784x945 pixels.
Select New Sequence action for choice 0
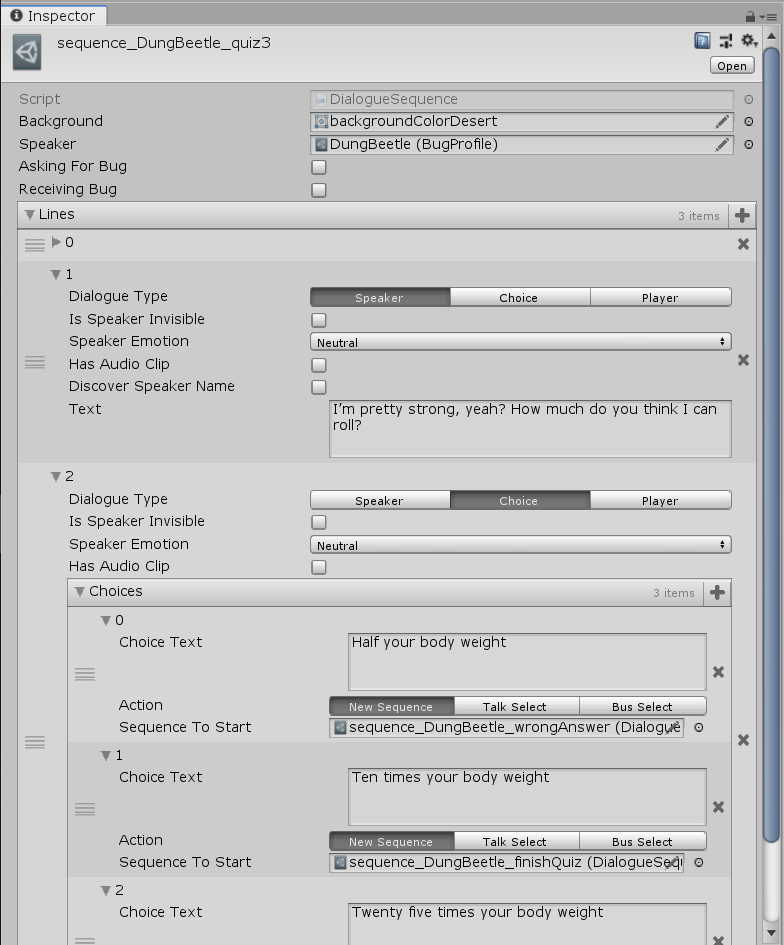[x=392, y=706]
